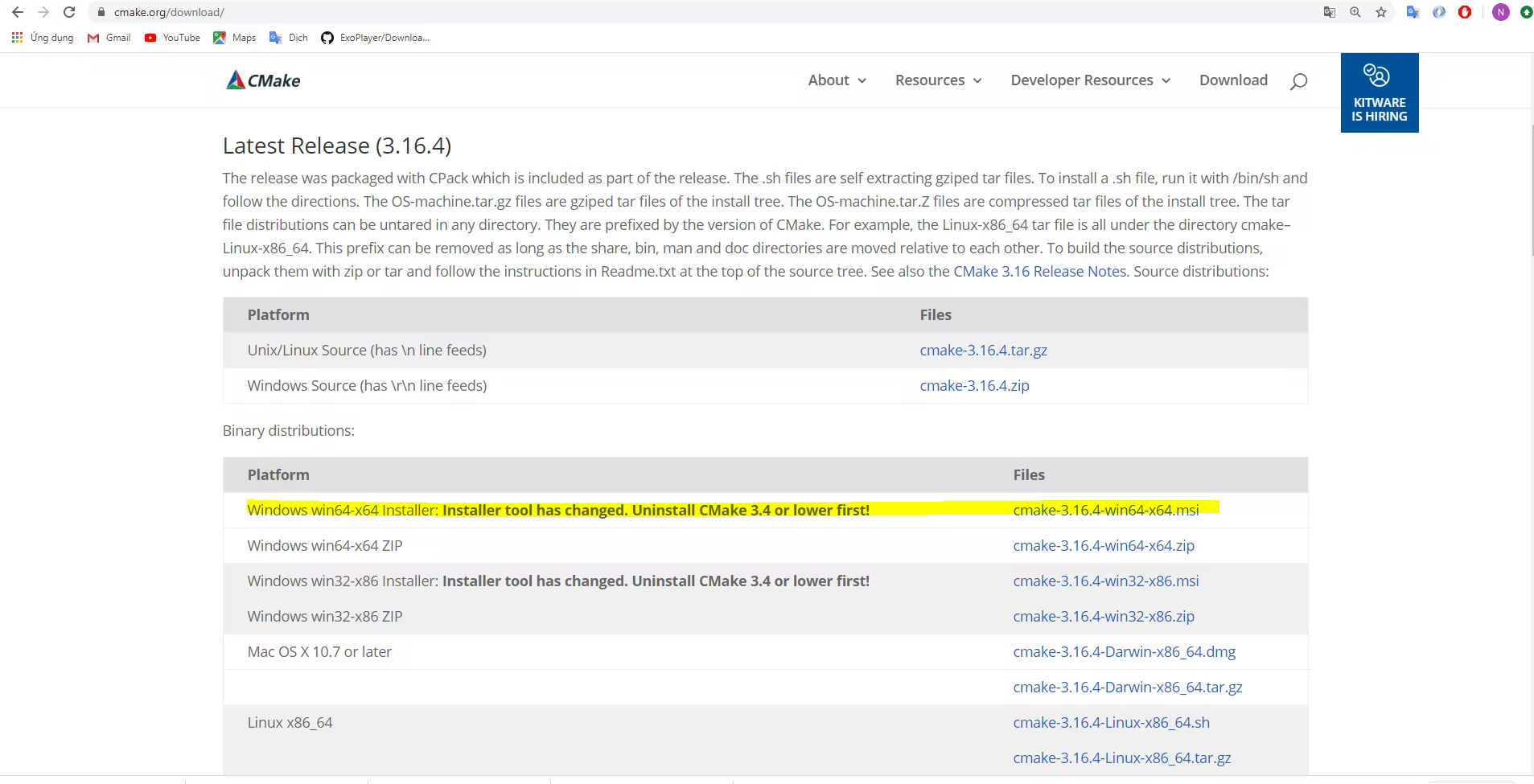Click the Binary distributions: text

point(288,430)
